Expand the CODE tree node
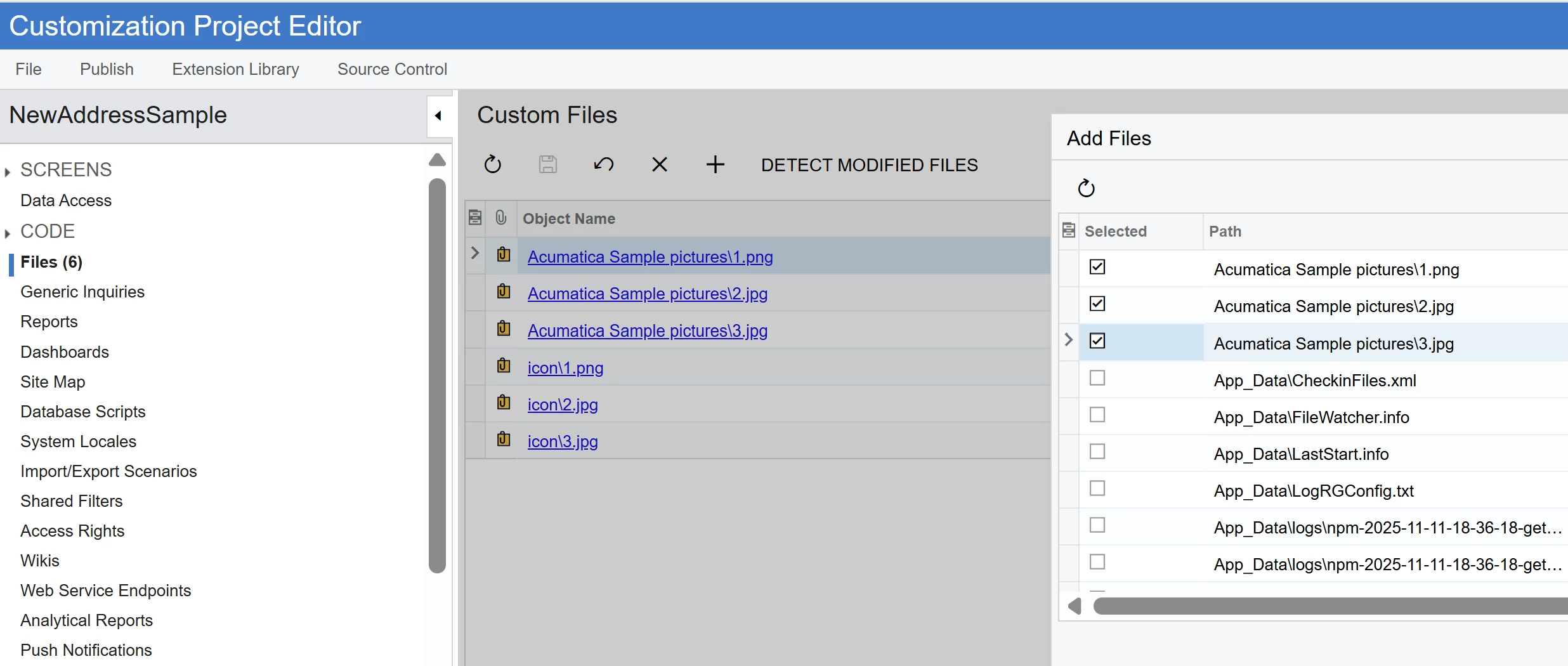The image size is (1568, 666). coord(8,233)
